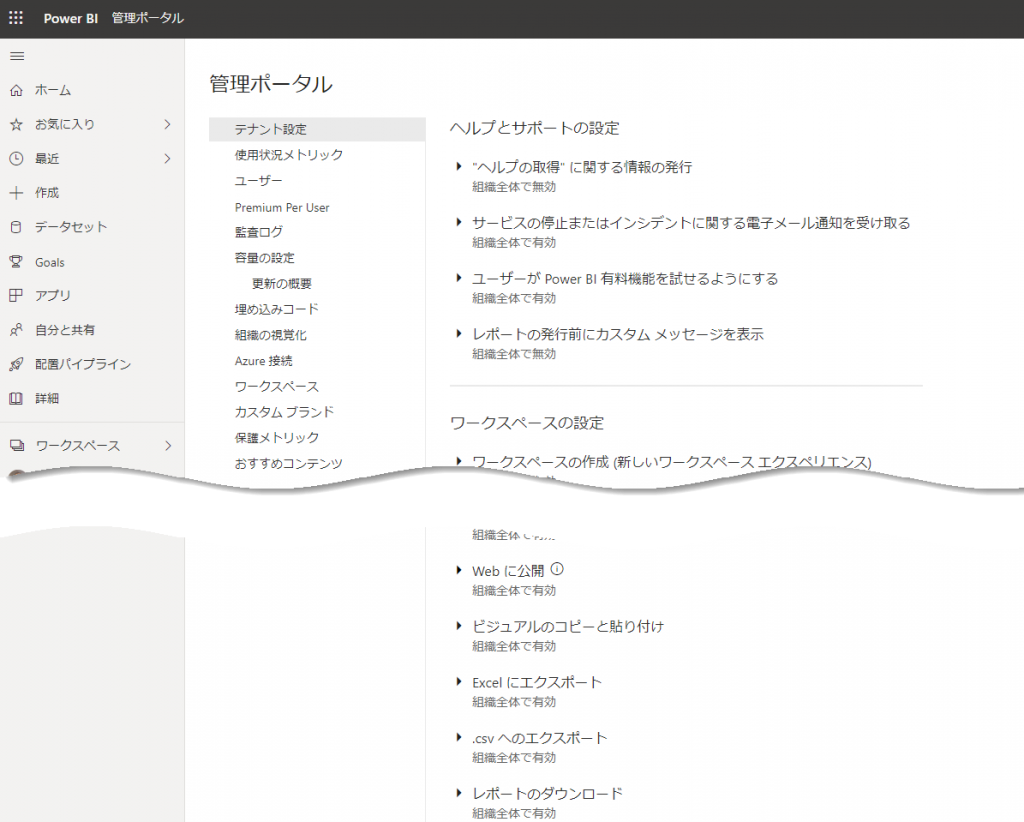
Task: Open 更新の概要 under 容量の設定
Action: point(282,284)
